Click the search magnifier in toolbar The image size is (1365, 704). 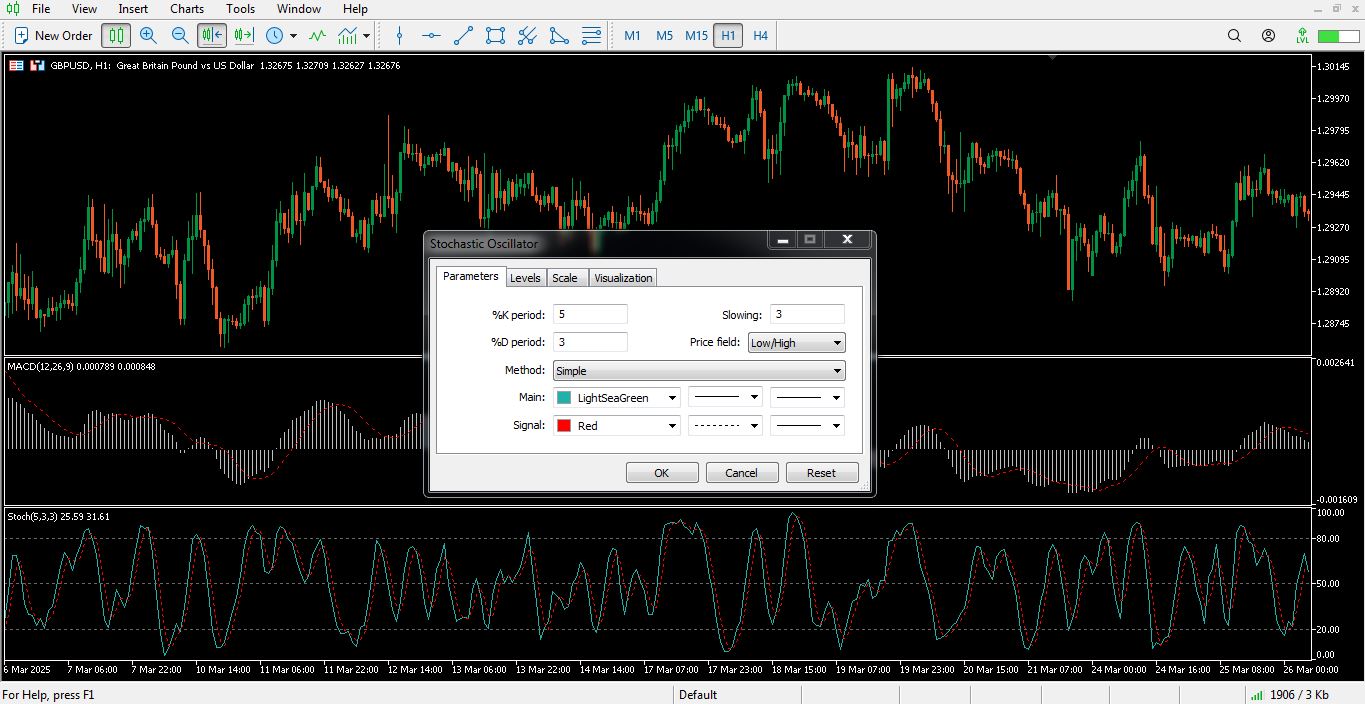(1234, 35)
